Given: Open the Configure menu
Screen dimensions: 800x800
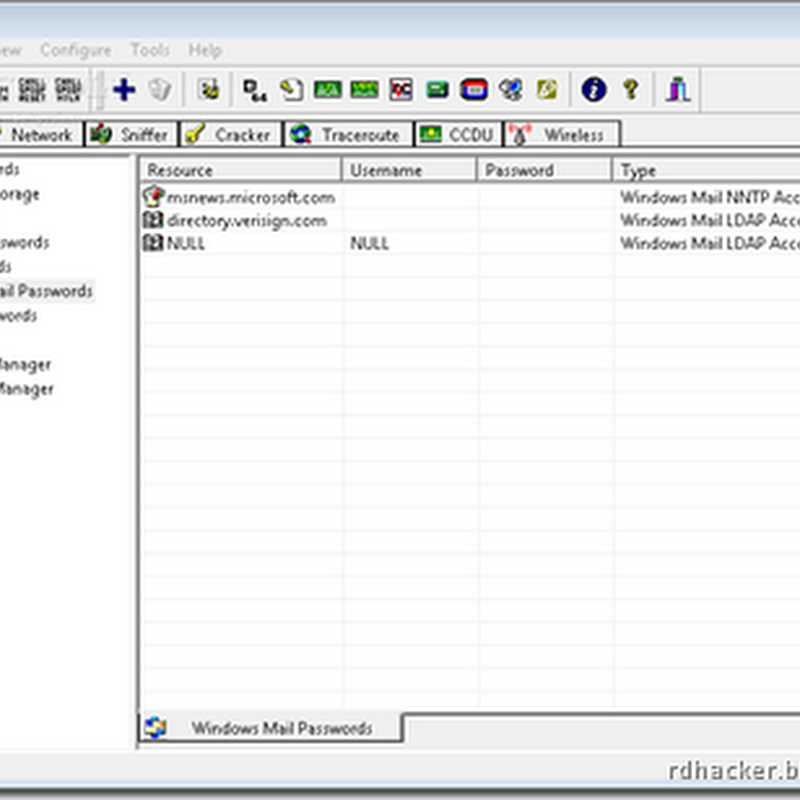Looking at the screenshot, I should (x=77, y=50).
